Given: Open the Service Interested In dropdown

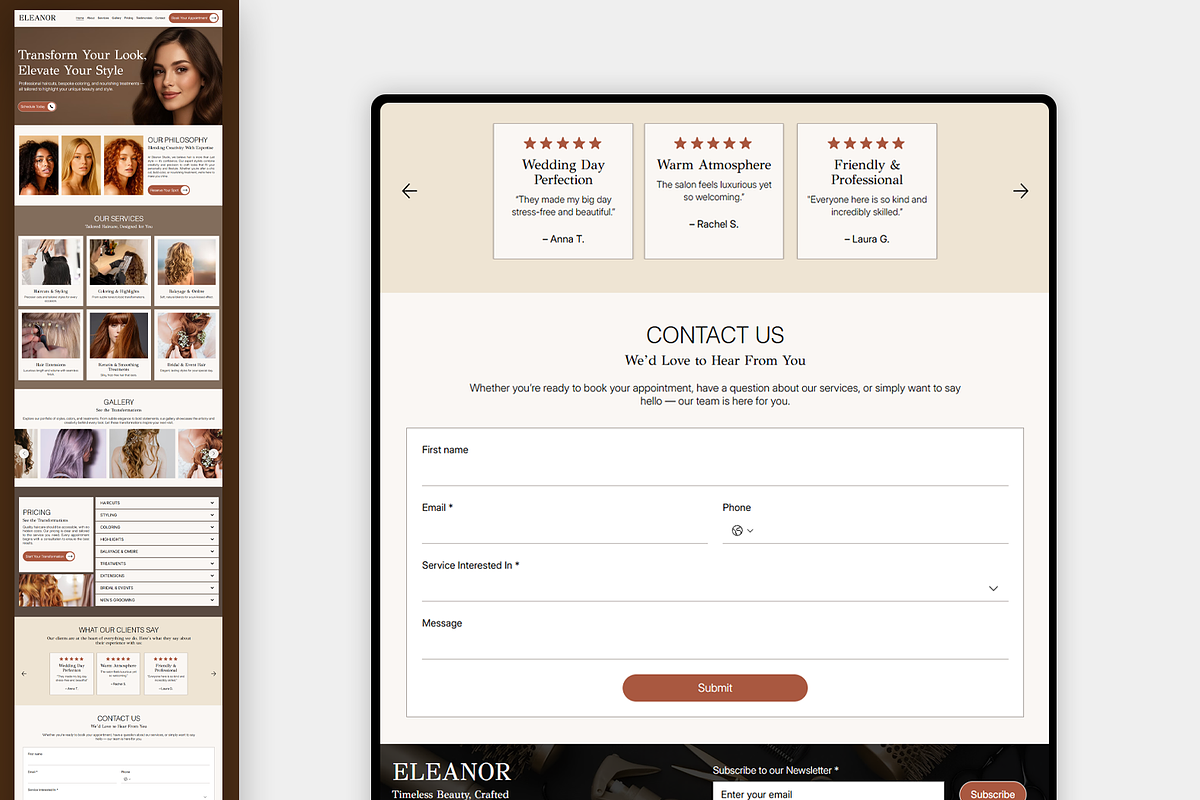Looking at the screenshot, I should 715,589.
